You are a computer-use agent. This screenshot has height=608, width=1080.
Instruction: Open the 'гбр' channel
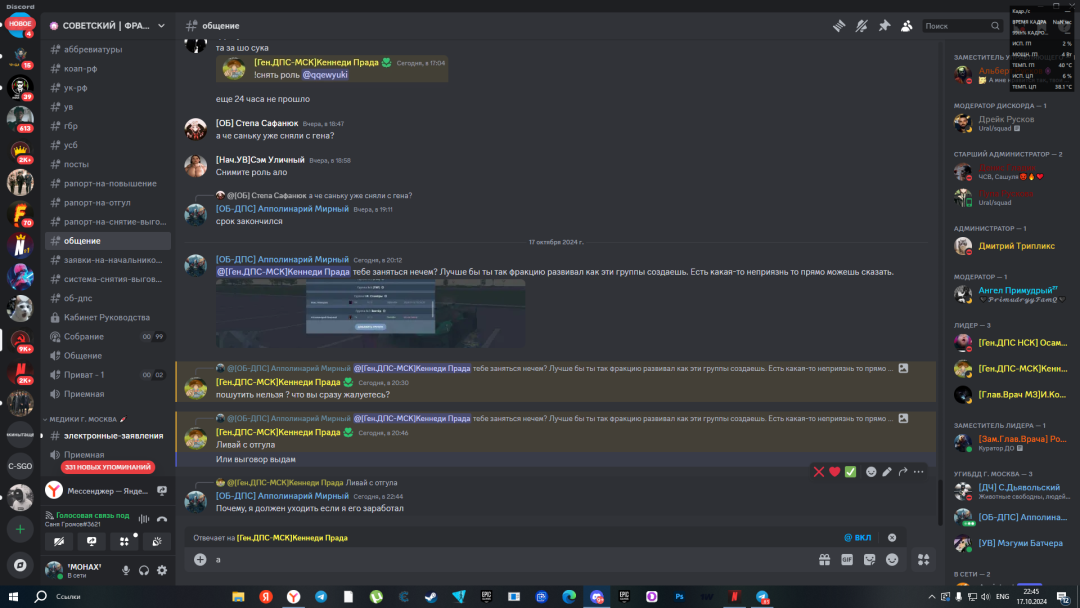tap(108, 126)
